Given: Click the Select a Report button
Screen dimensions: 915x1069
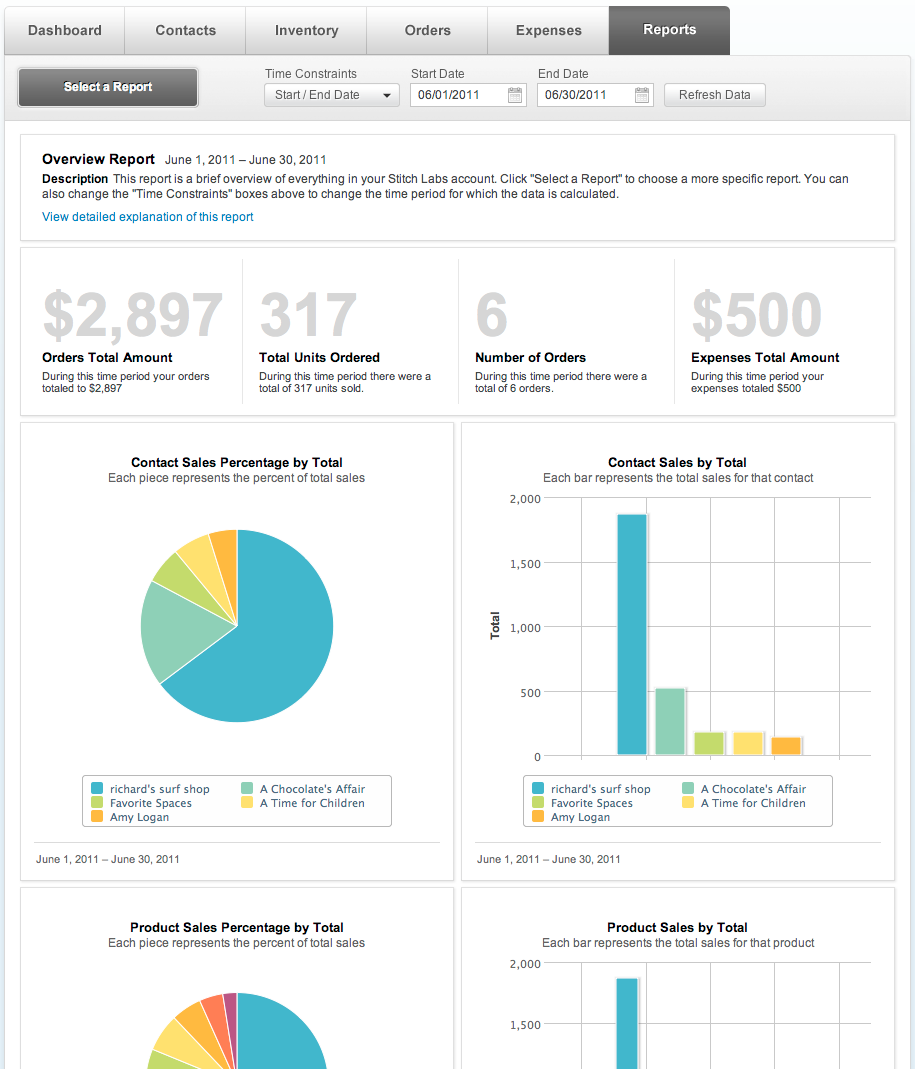Looking at the screenshot, I should [x=108, y=87].
